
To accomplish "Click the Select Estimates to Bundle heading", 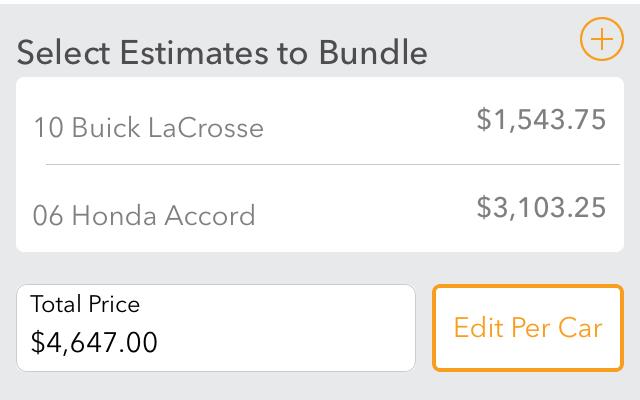I will click(222, 53).
